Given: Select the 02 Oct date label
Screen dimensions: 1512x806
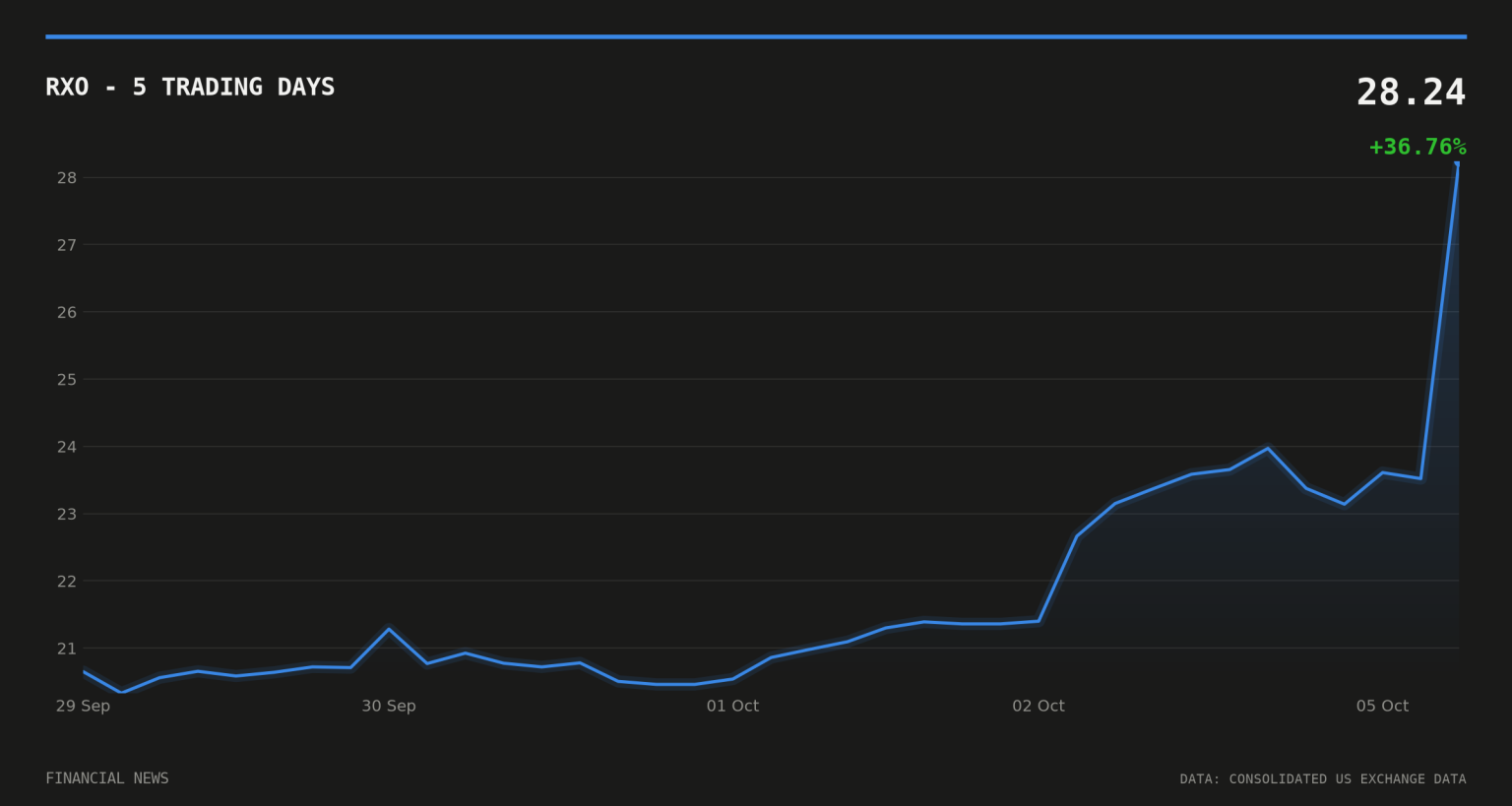Looking at the screenshot, I should (x=1039, y=706).
